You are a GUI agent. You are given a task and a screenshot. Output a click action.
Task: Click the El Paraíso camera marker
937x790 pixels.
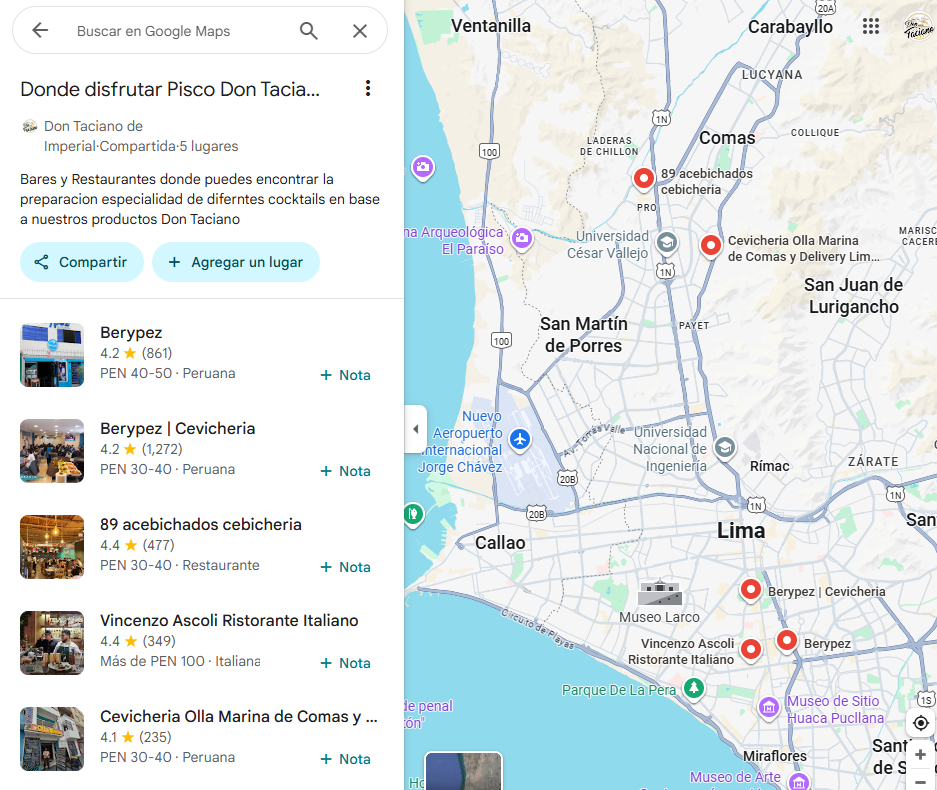point(522,238)
